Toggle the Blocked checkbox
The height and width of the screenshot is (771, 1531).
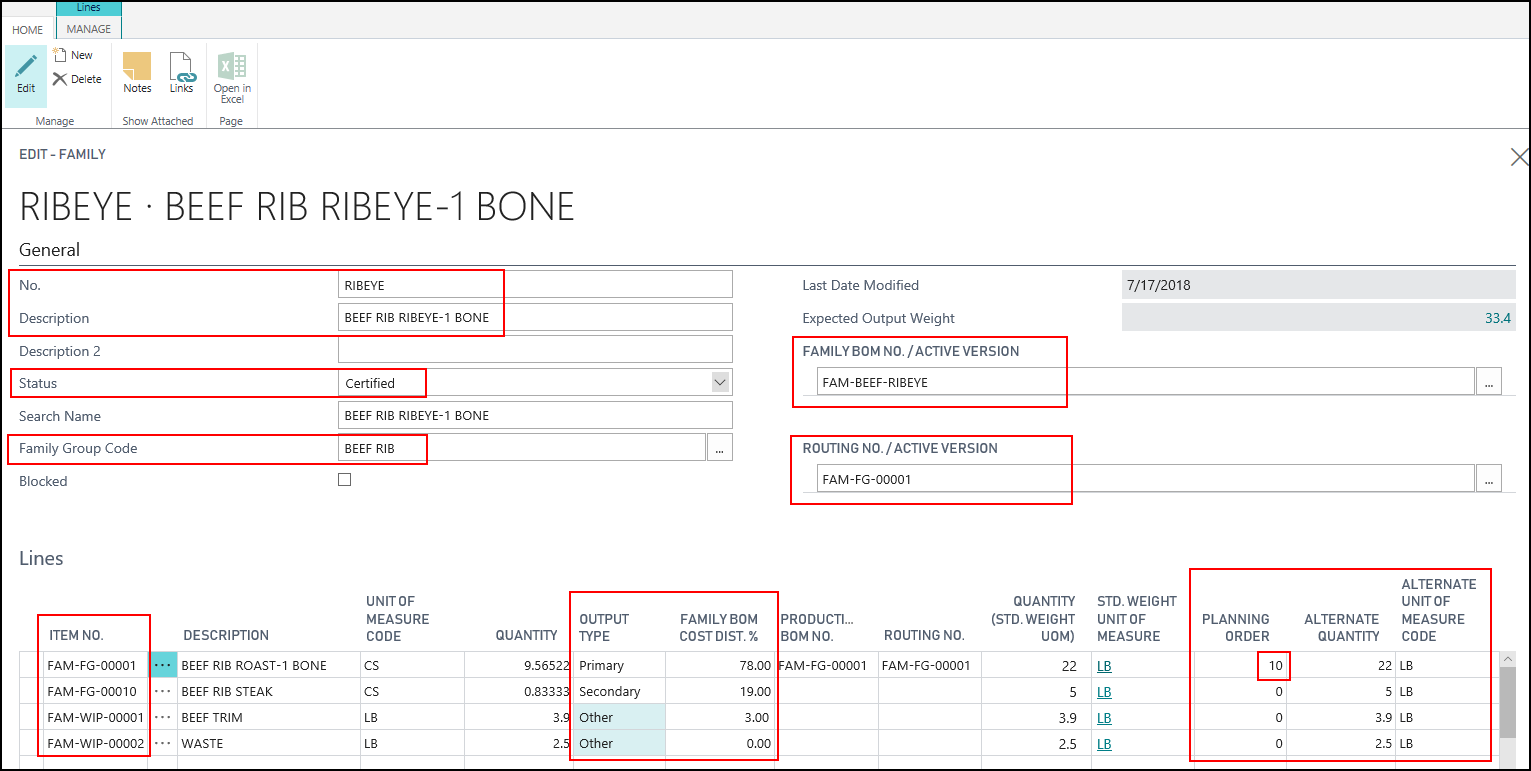pos(345,480)
